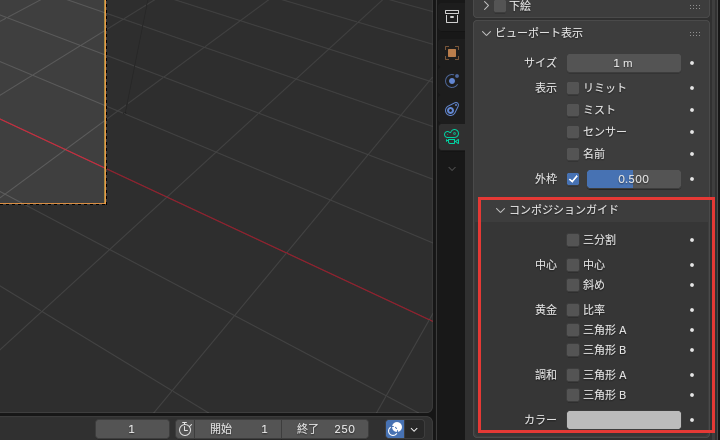Open the Collection properties tab icon

tap(452, 17)
